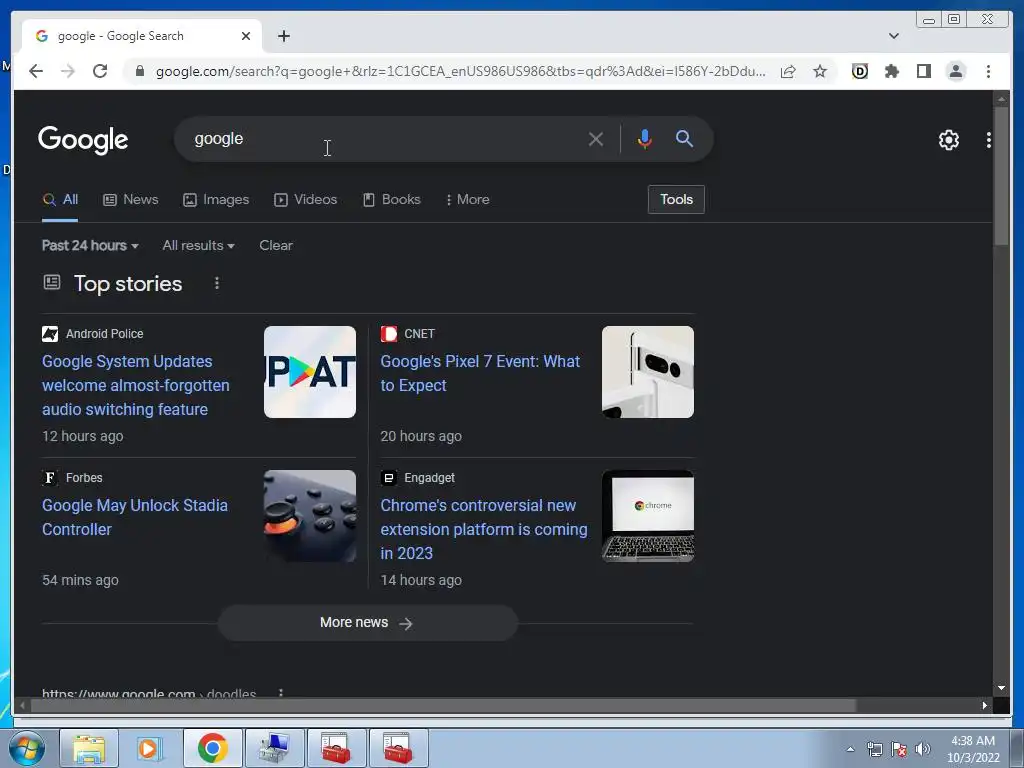The image size is (1024, 768).
Task: Submit search with magnifier icon
Action: point(684,138)
